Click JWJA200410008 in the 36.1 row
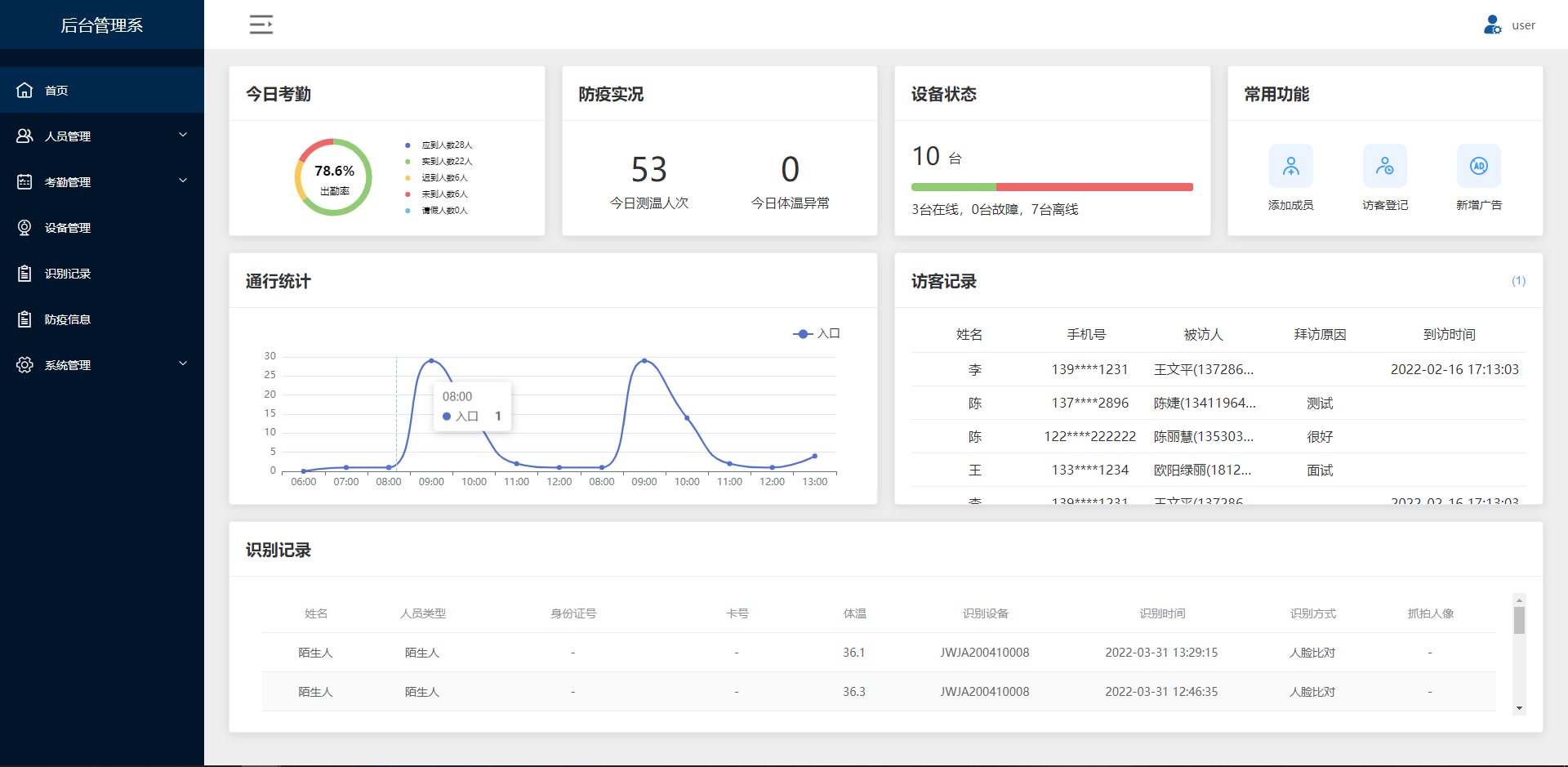The width and height of the screenshot is (1568, 767). pos(984,653)
